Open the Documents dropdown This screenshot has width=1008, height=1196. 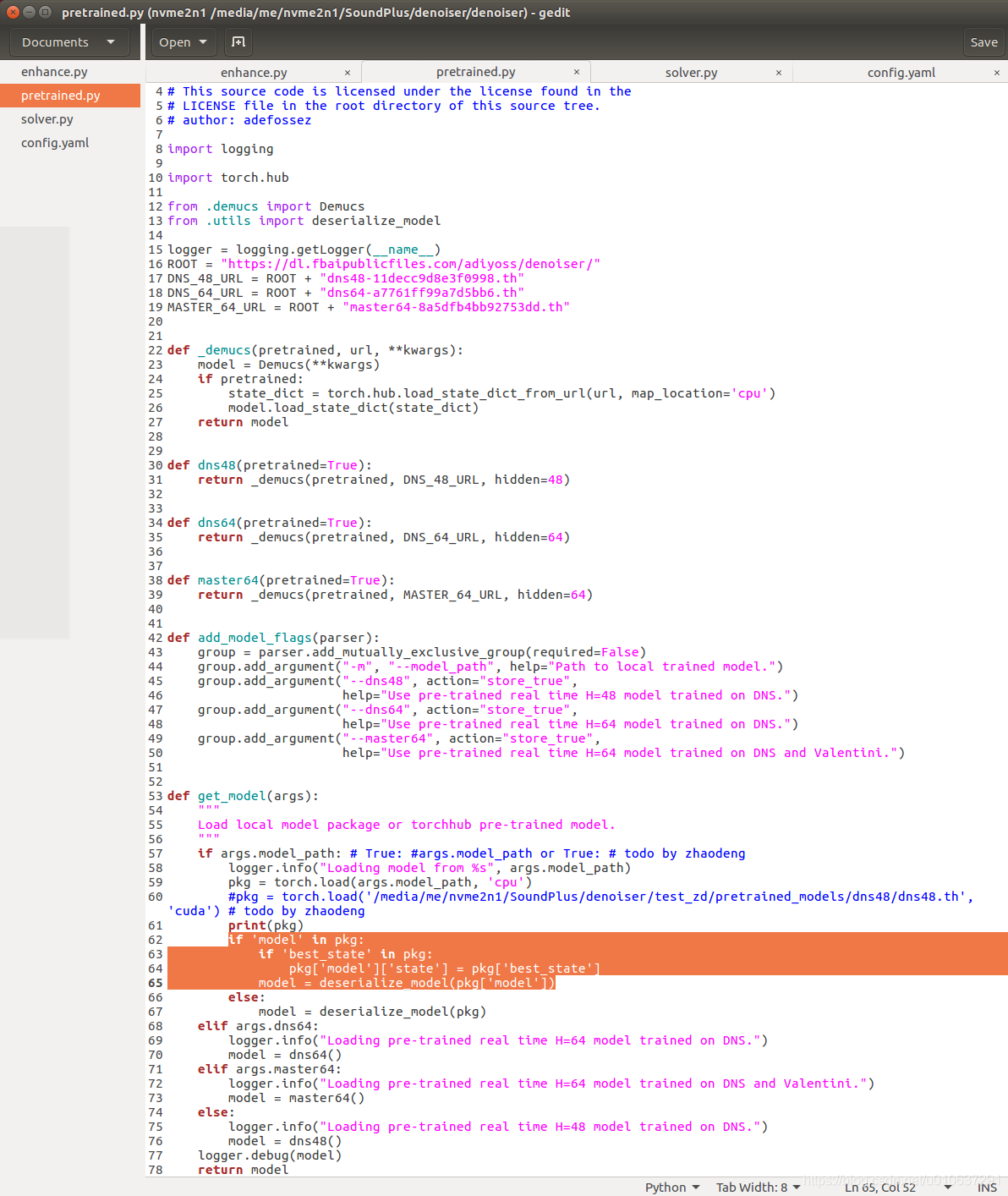point(68,41)
